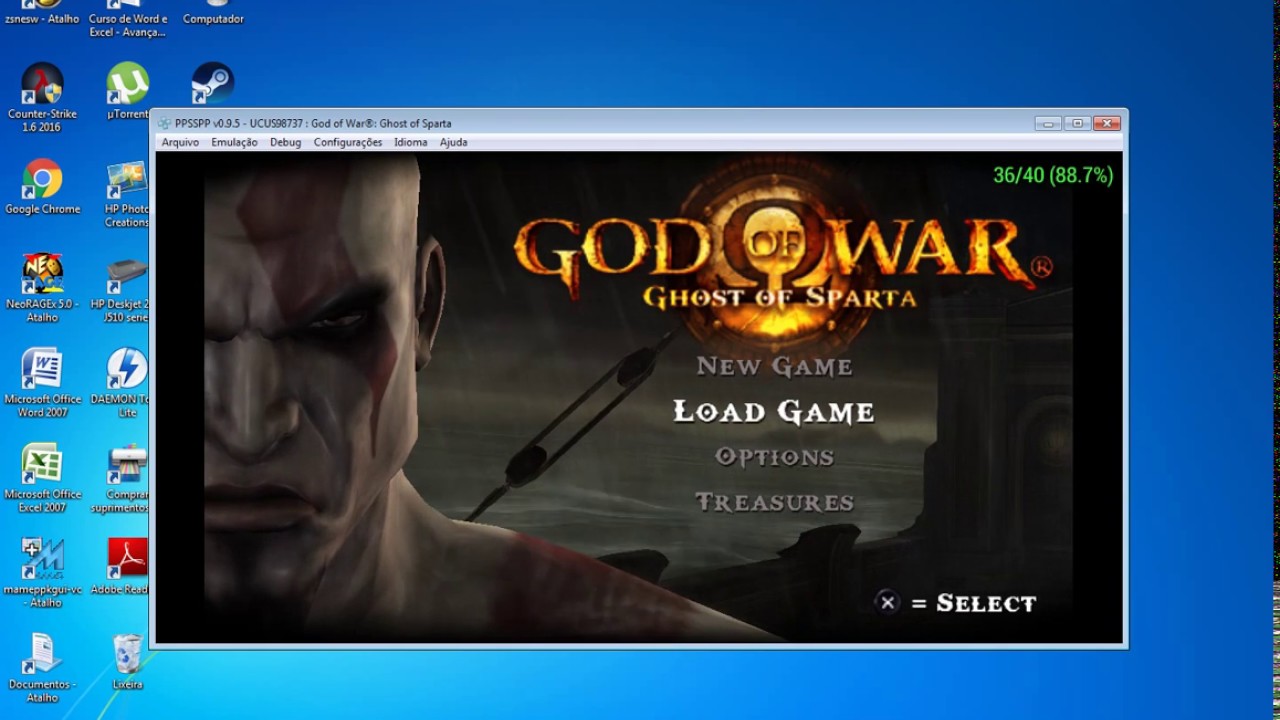Click the X = Select button prompt
This screenshot has width=1280, height=720.
(x=956, y=602)
